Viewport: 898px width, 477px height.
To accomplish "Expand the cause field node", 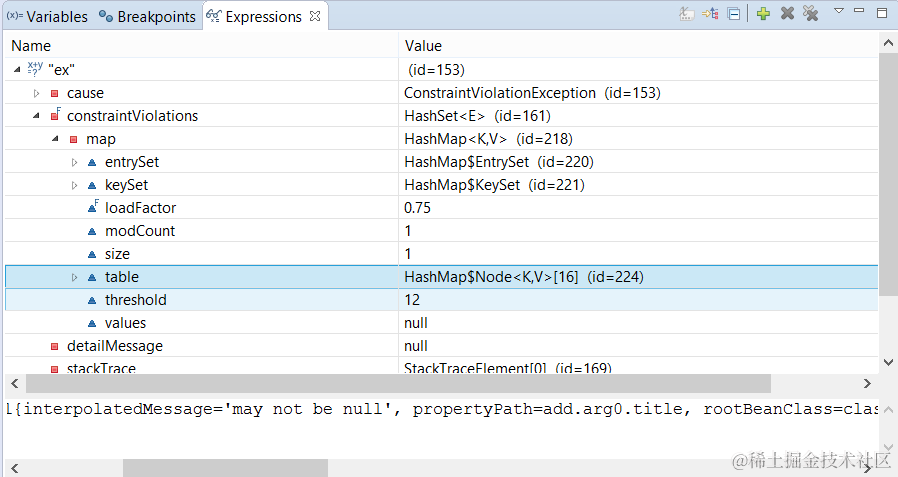I will click(x=36, y=93).
